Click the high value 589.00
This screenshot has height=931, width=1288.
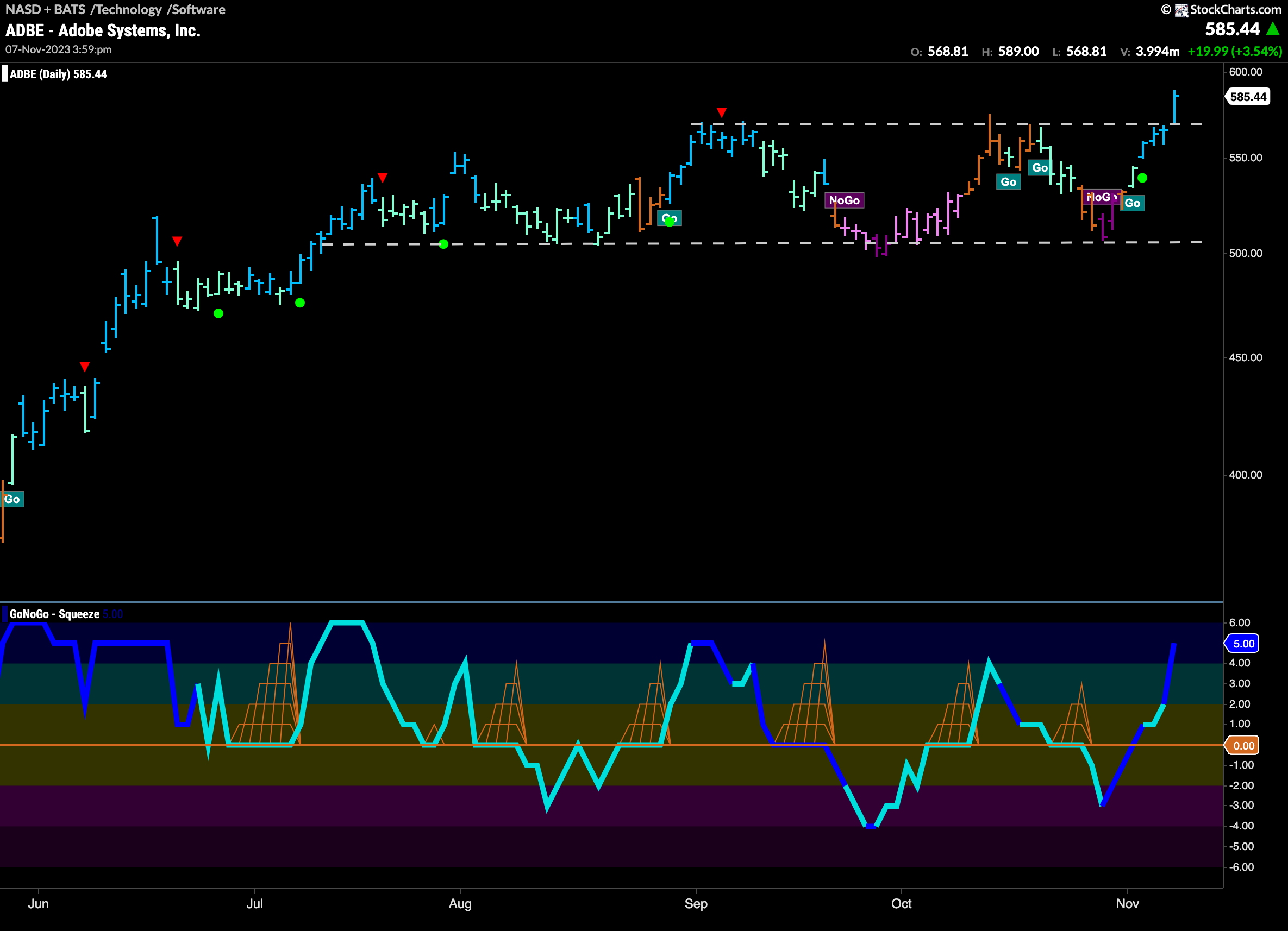point(1019,52)
